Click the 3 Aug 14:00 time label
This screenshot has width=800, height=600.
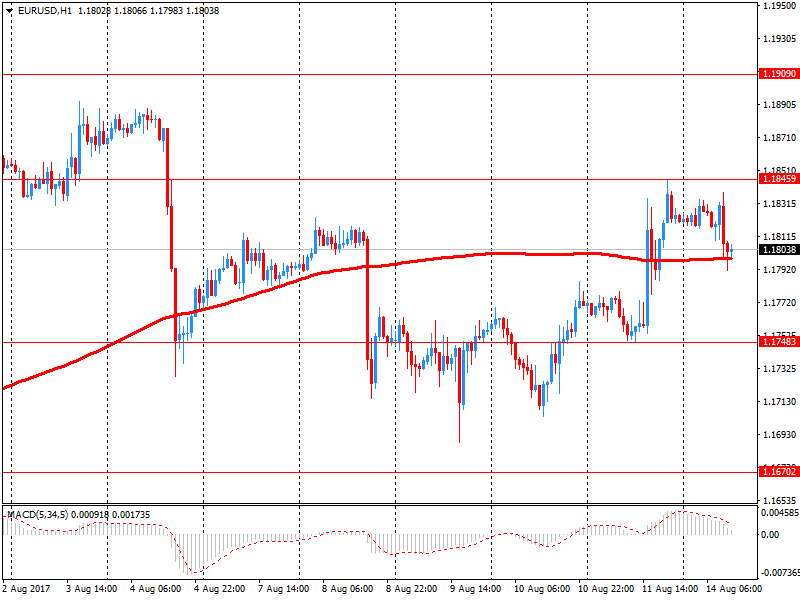coord(92,589)
